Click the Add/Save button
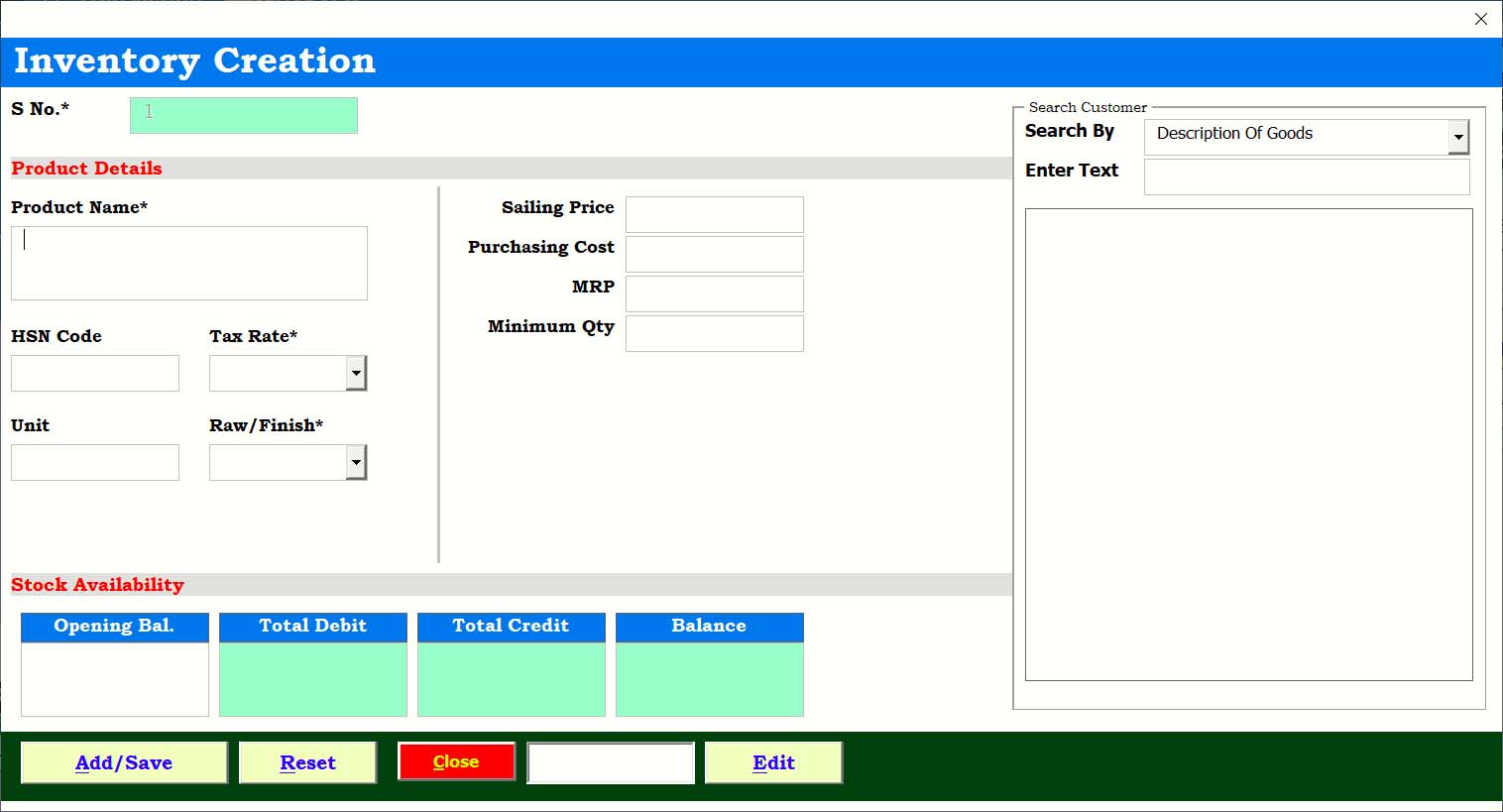Image resolution: width=1503 pixels, height=812 pixels. coord(124,762)
